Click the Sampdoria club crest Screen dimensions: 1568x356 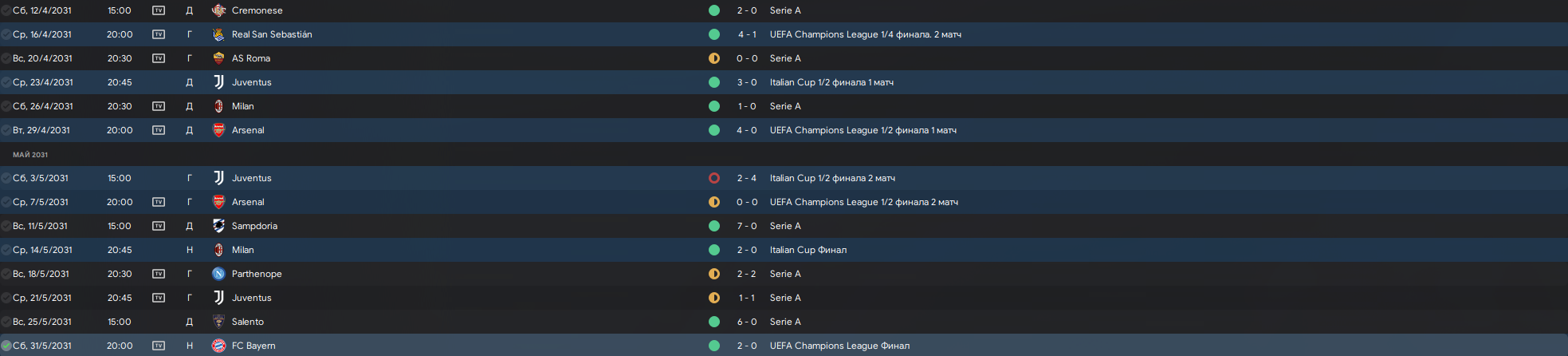click(218, 226)
